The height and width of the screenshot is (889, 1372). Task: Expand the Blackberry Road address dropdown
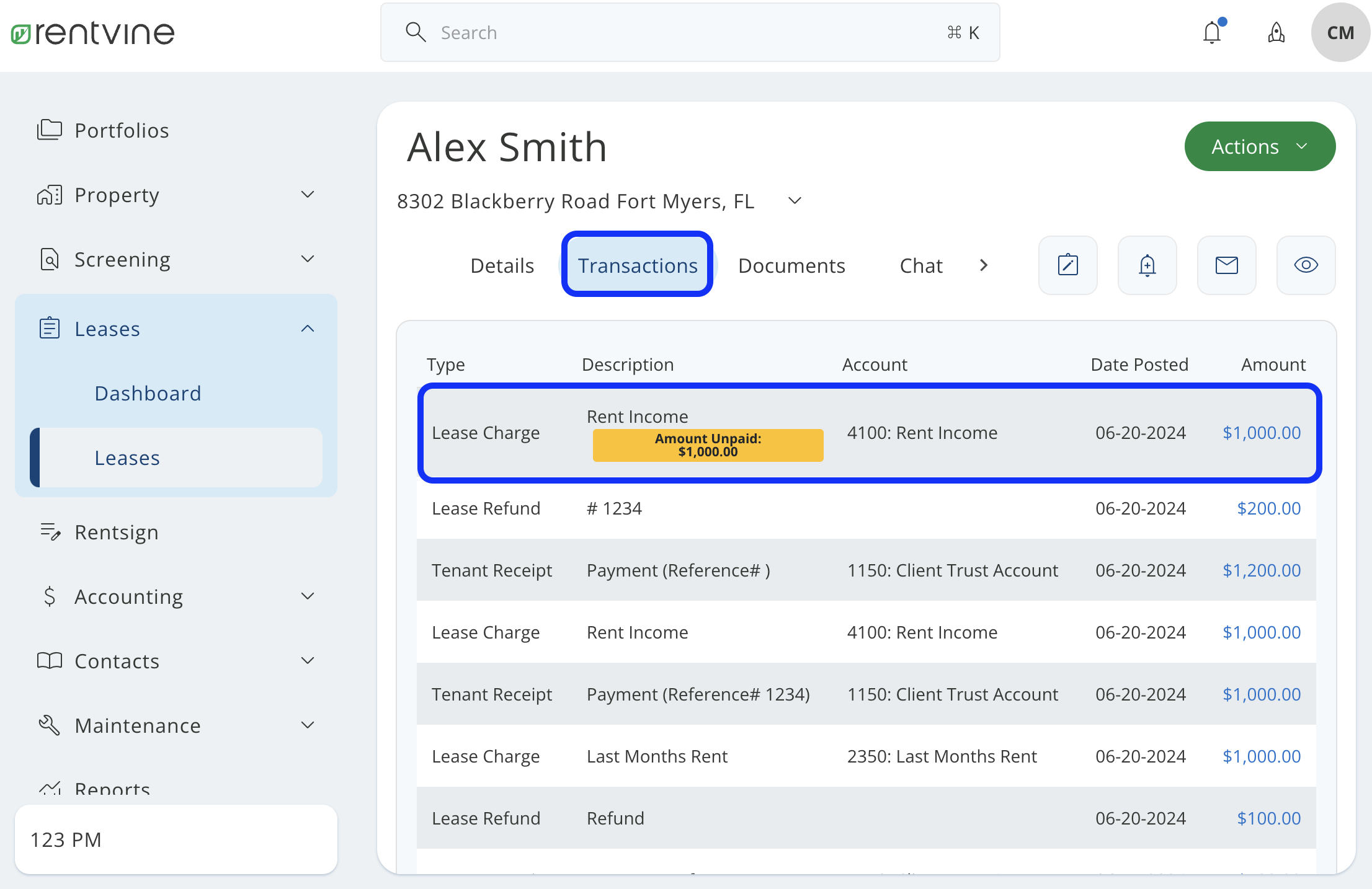(x=795, y=201)
